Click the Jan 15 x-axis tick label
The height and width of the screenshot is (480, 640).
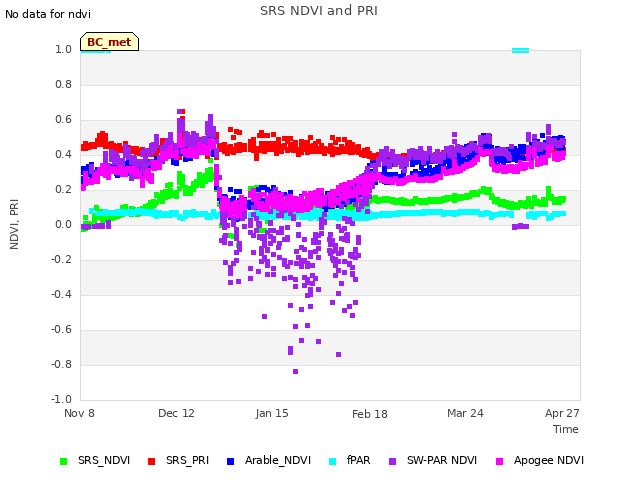pyautogui.click(x=272, y=413)
